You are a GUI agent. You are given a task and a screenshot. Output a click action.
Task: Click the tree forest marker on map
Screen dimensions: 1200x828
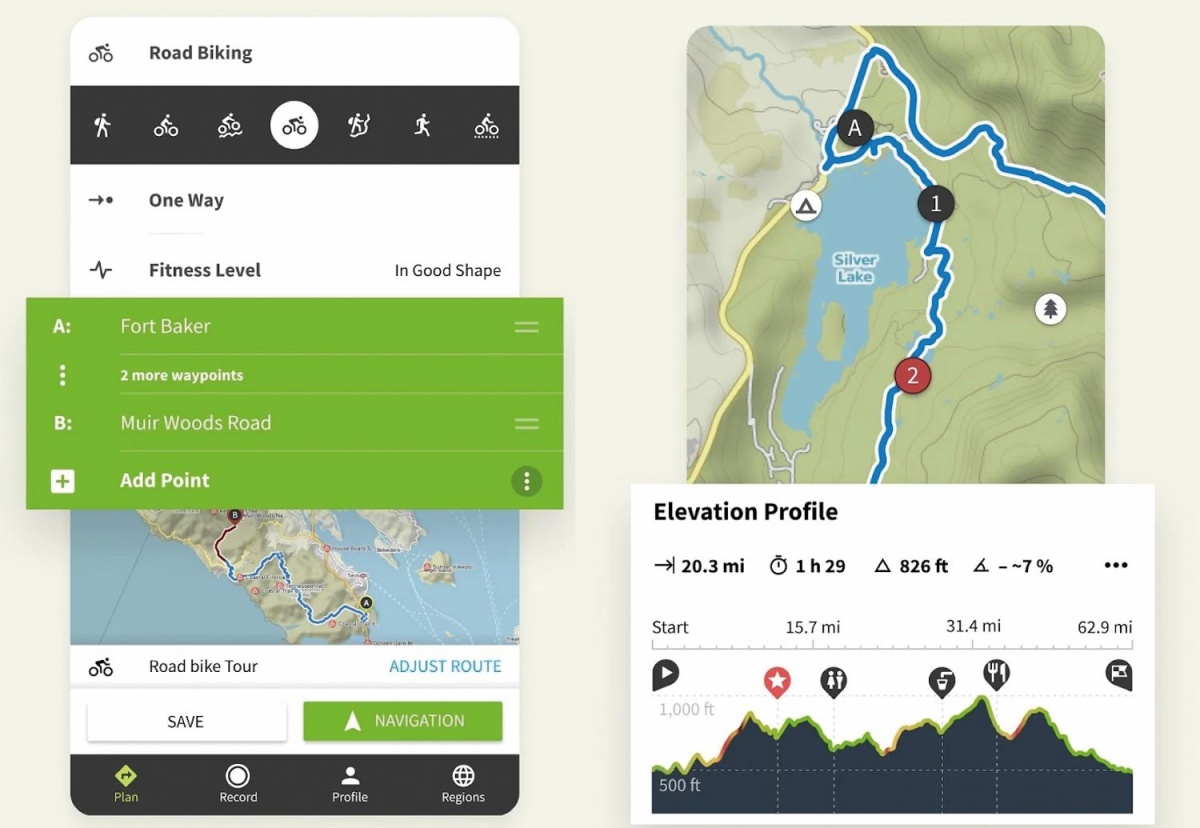[1050, 308]
